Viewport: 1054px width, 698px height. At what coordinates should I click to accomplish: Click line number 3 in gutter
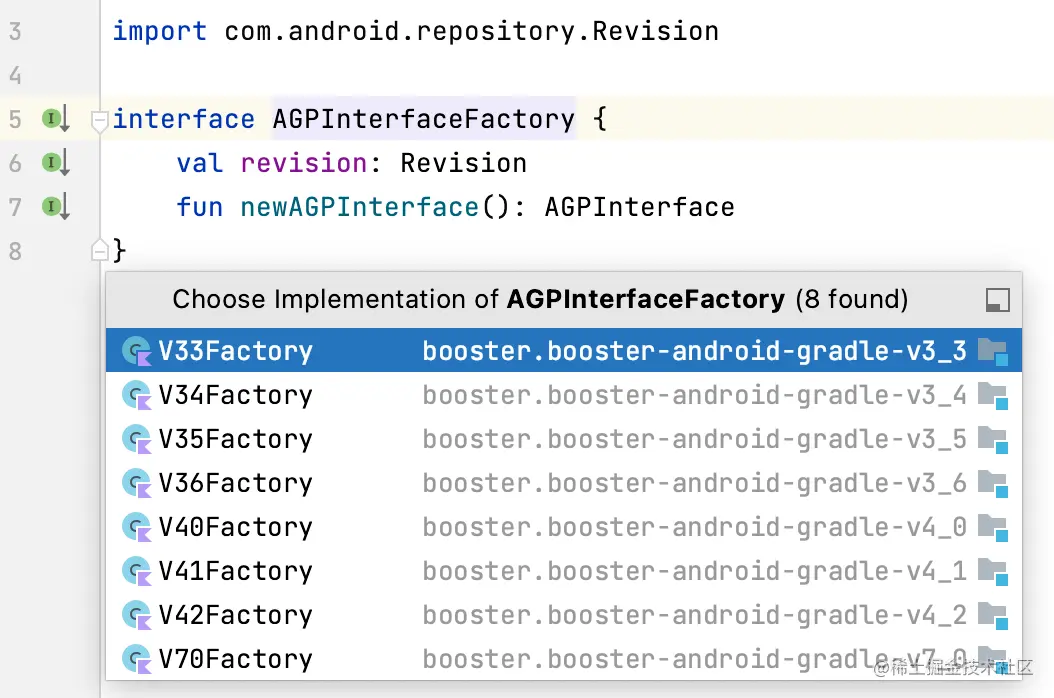coord(15,32)
